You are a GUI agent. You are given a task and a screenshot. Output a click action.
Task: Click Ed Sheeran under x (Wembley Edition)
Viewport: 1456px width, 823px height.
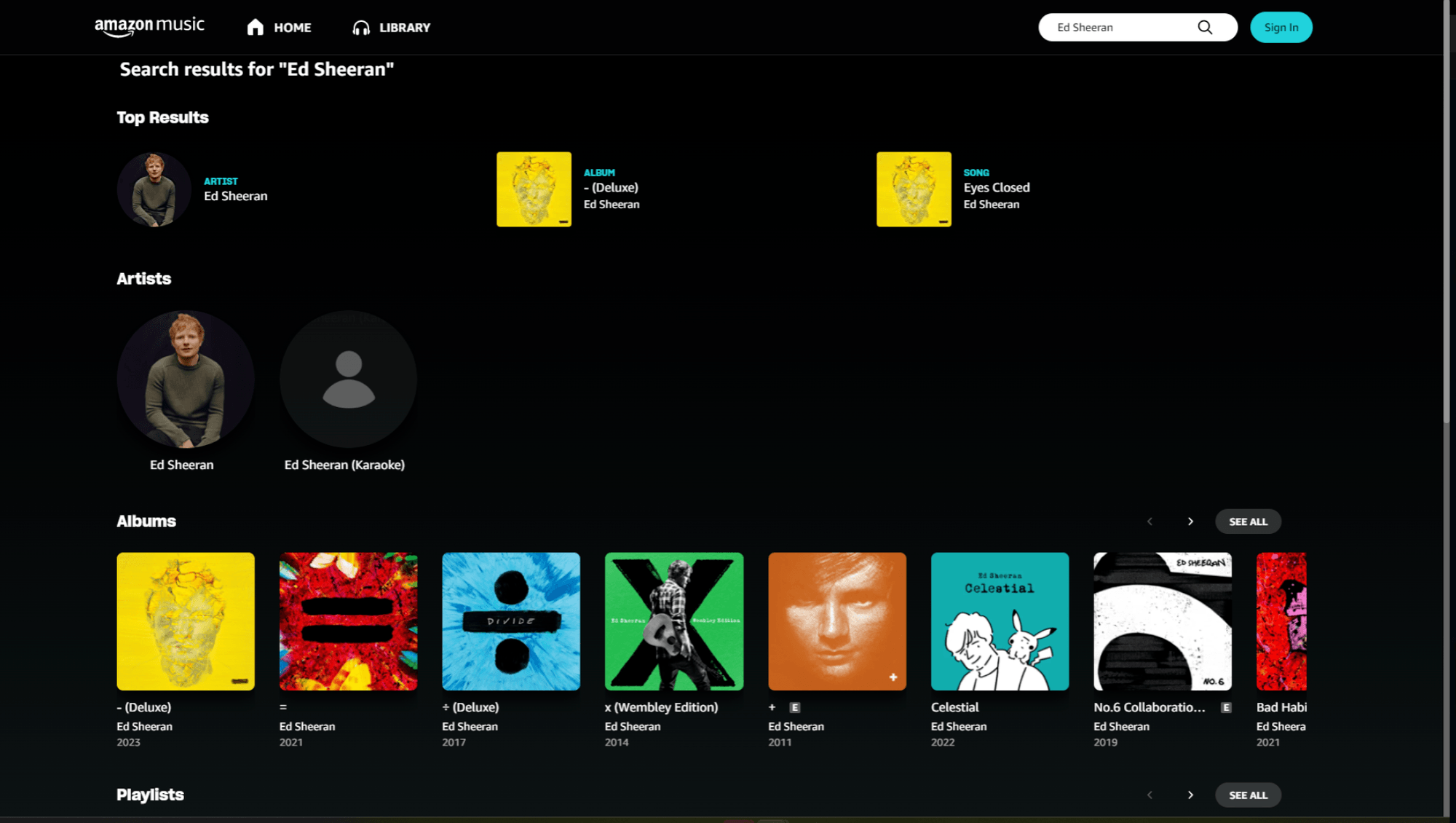pos(633,727)
